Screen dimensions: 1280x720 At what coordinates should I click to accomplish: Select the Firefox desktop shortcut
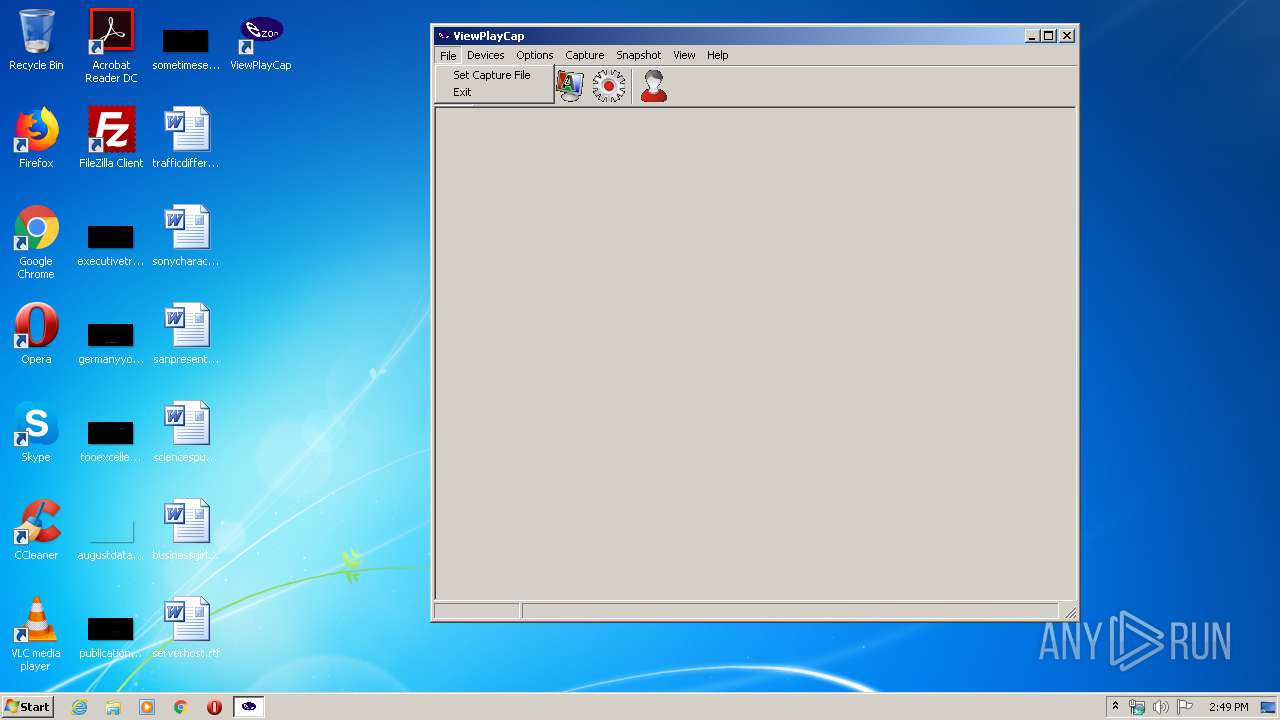point(36,138)
